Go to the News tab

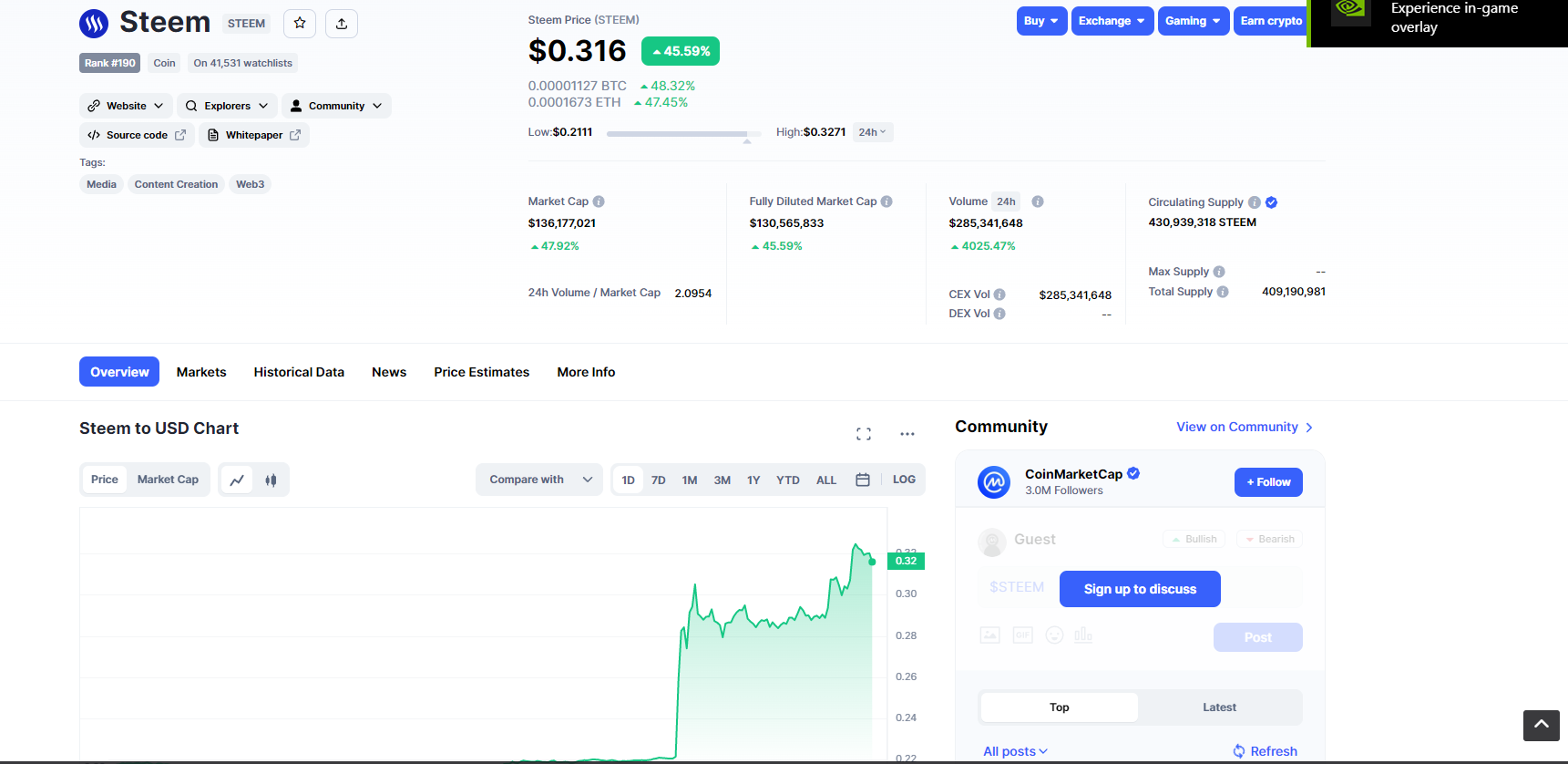click(389, 372)
